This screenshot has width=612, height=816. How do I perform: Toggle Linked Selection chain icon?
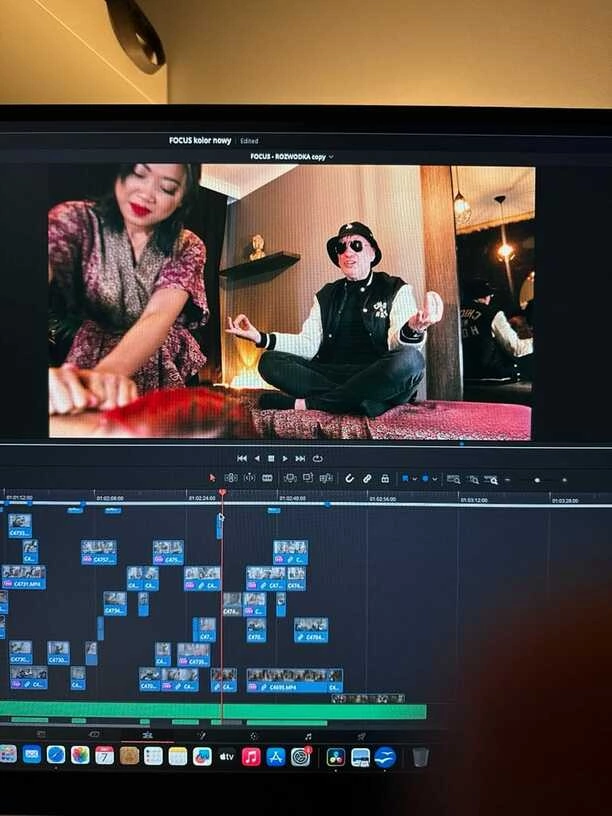367,478
